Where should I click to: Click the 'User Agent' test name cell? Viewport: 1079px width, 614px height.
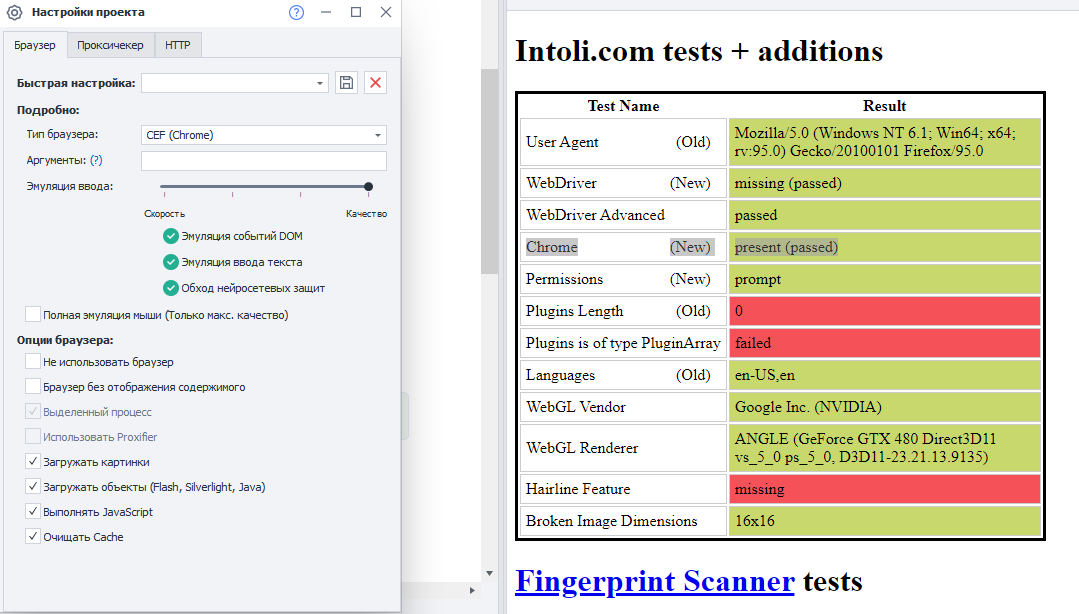tap(623, 142)
